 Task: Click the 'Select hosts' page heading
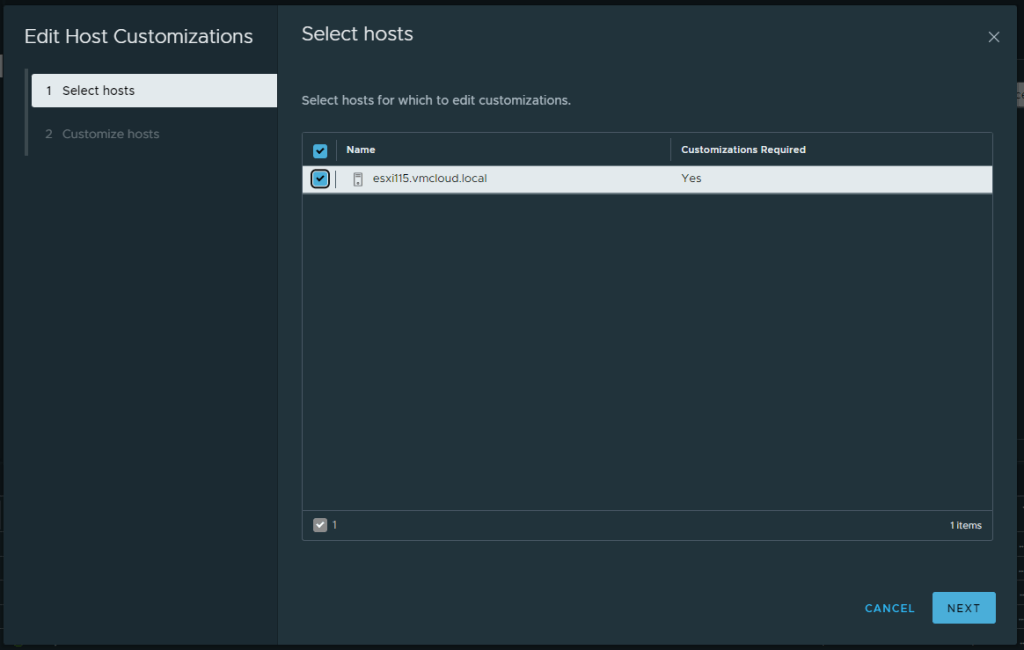coord(357,34)
